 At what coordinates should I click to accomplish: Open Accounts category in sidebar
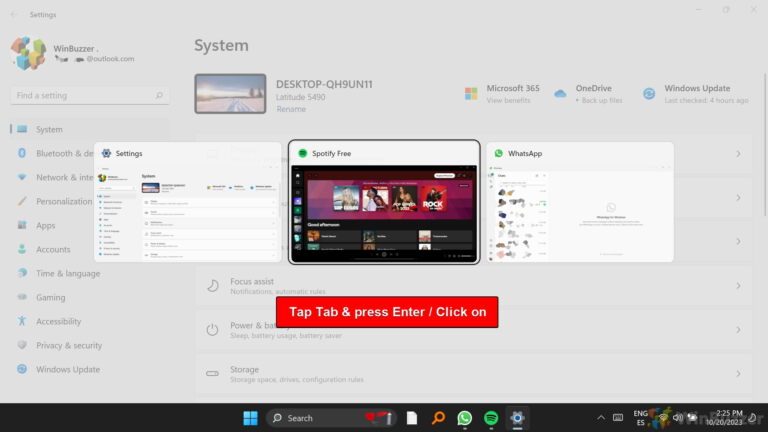click(53, 249)
